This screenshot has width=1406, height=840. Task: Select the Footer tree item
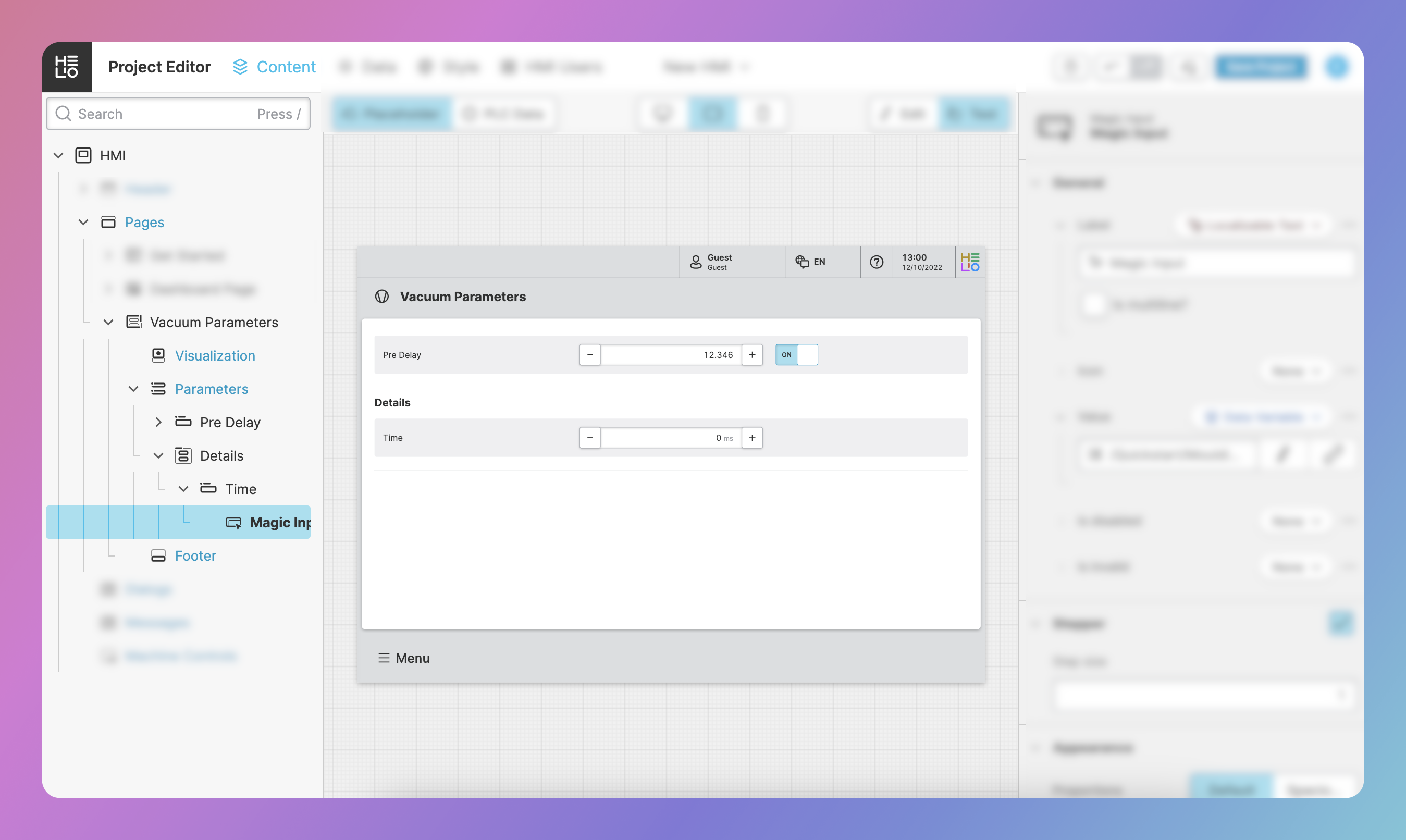click(195, 556)
